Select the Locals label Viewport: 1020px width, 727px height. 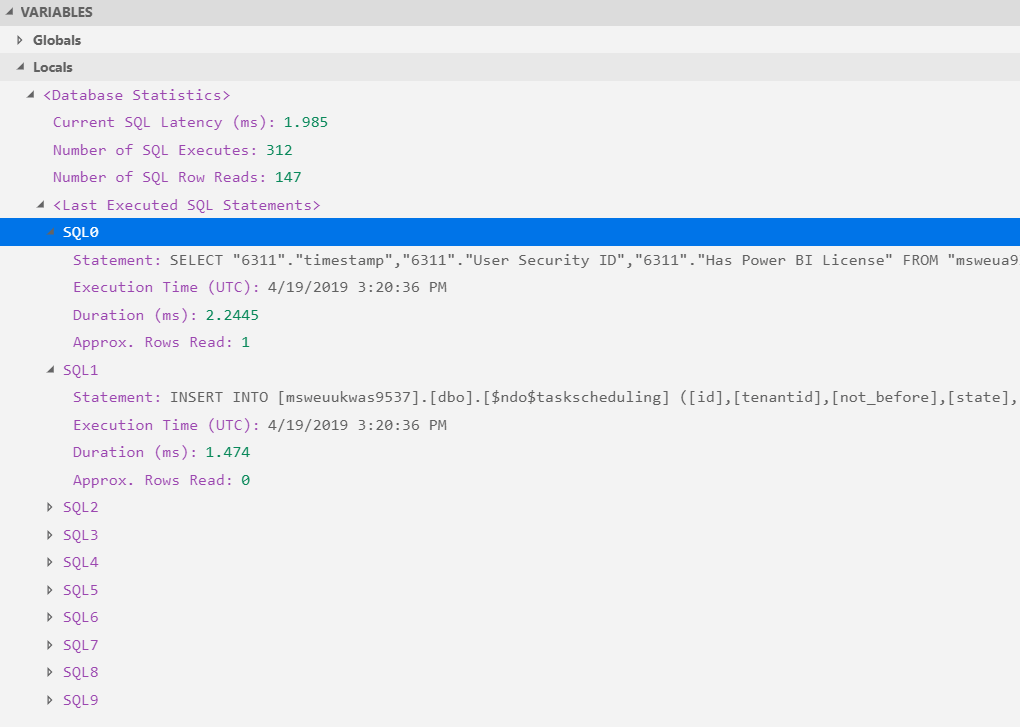pos(53,68)
